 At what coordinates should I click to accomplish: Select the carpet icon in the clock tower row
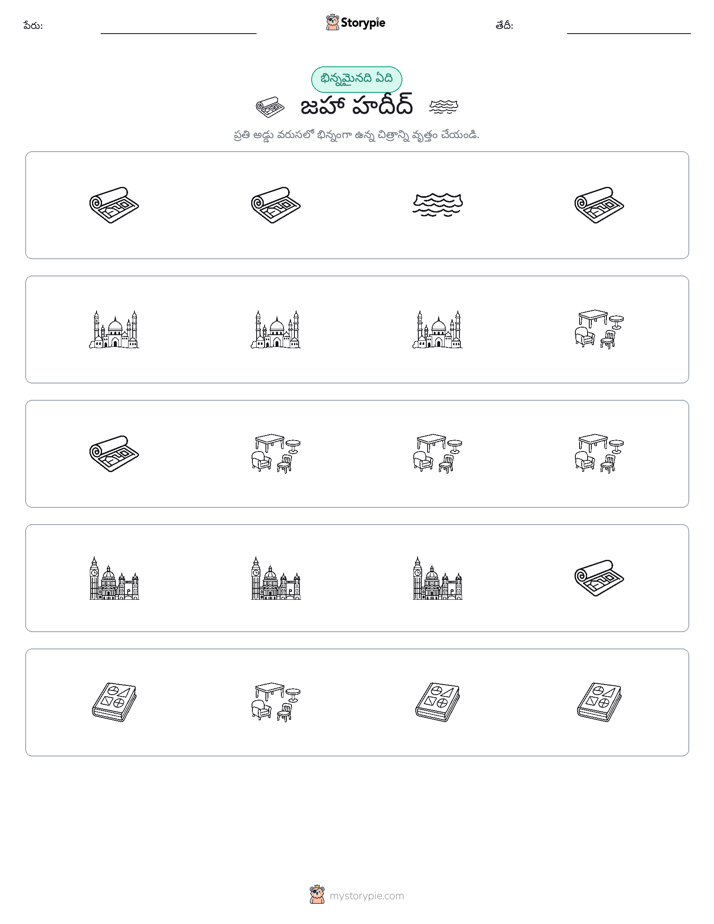tap(599, 578)
